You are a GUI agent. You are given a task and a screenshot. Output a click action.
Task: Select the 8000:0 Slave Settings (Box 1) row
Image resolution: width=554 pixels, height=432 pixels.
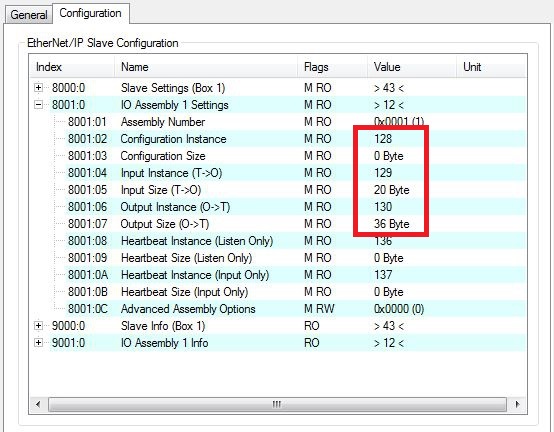(x=278, y=88)
